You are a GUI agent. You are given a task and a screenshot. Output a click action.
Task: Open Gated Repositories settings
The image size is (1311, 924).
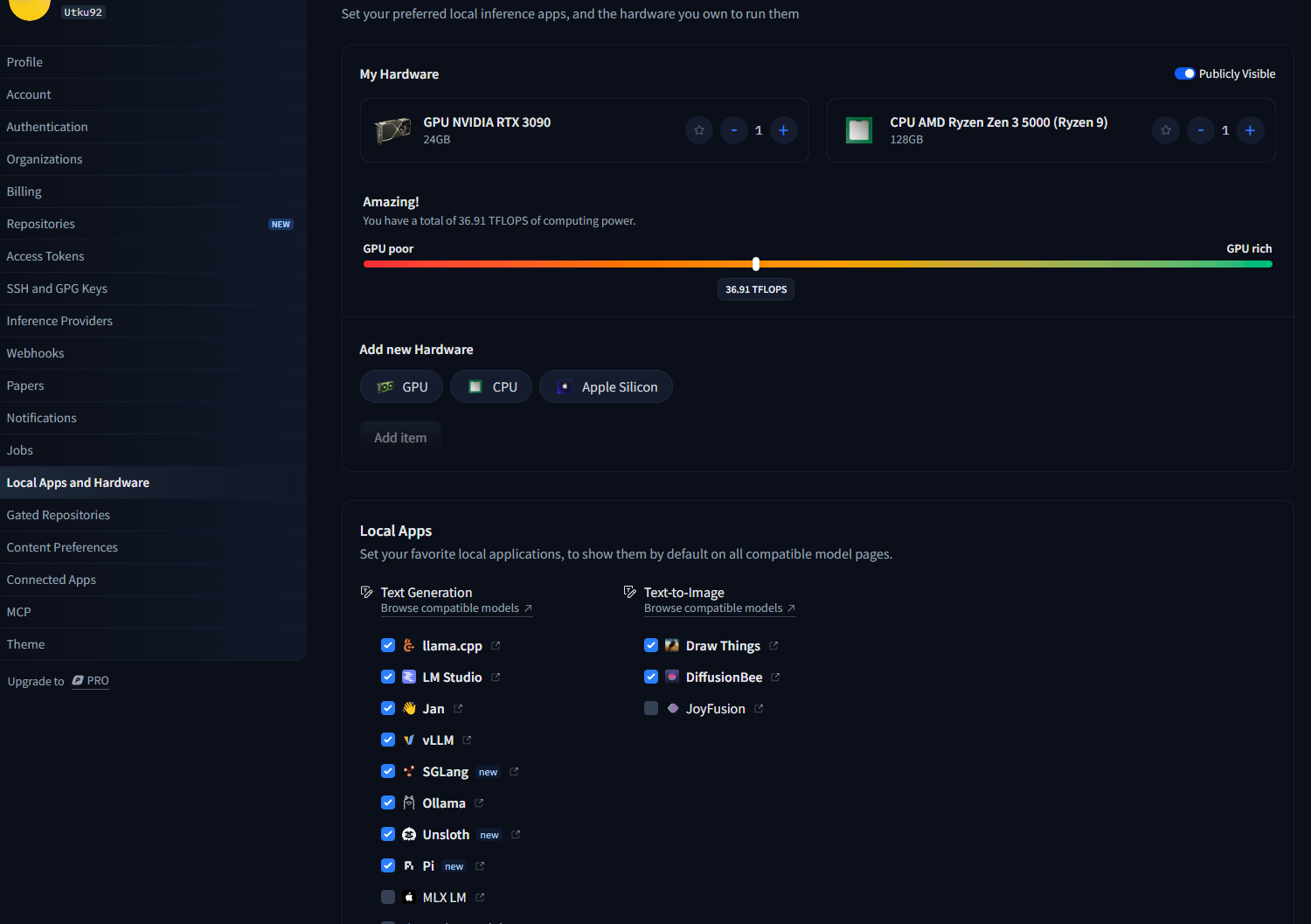(153, 515)
